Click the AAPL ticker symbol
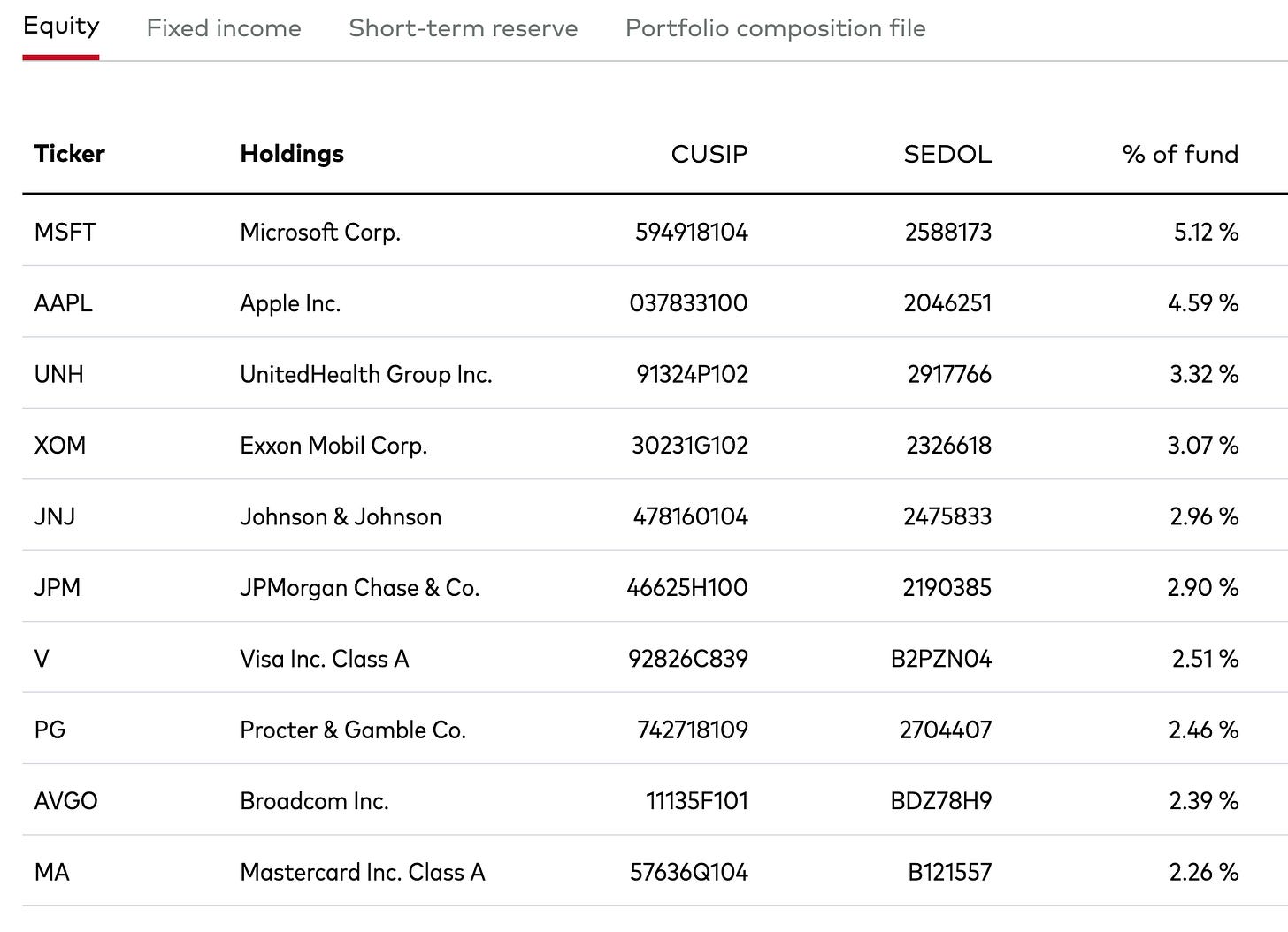 point(63,303)
